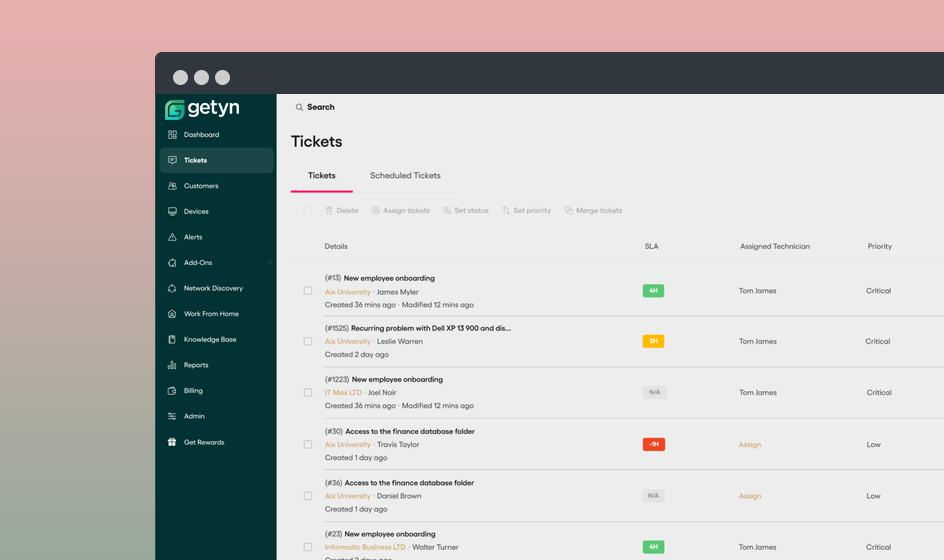Click 'Low' priority of ticket #36

pyautogui.click(x=874, y=496)
